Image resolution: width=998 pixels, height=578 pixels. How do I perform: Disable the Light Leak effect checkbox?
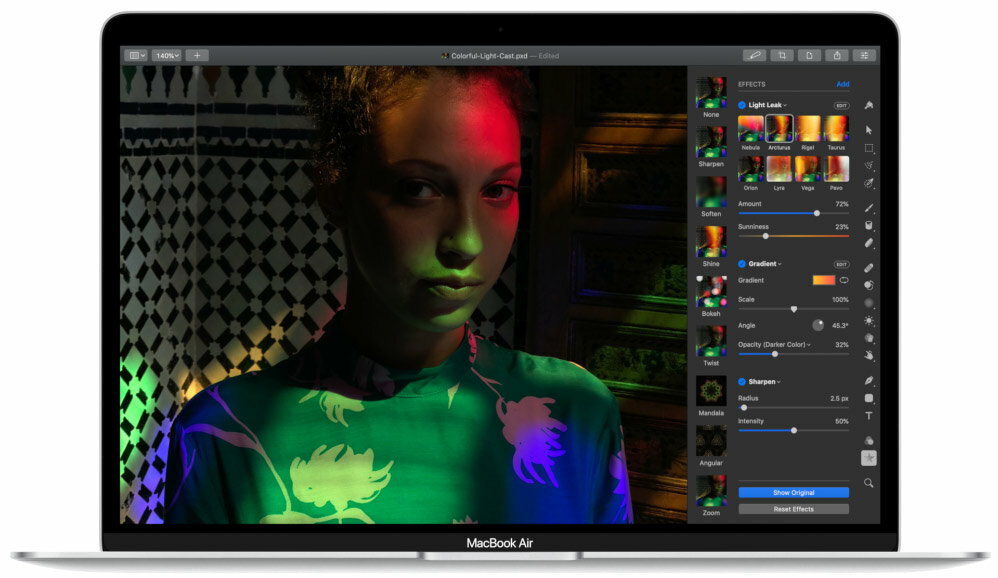tap(742, 105)
